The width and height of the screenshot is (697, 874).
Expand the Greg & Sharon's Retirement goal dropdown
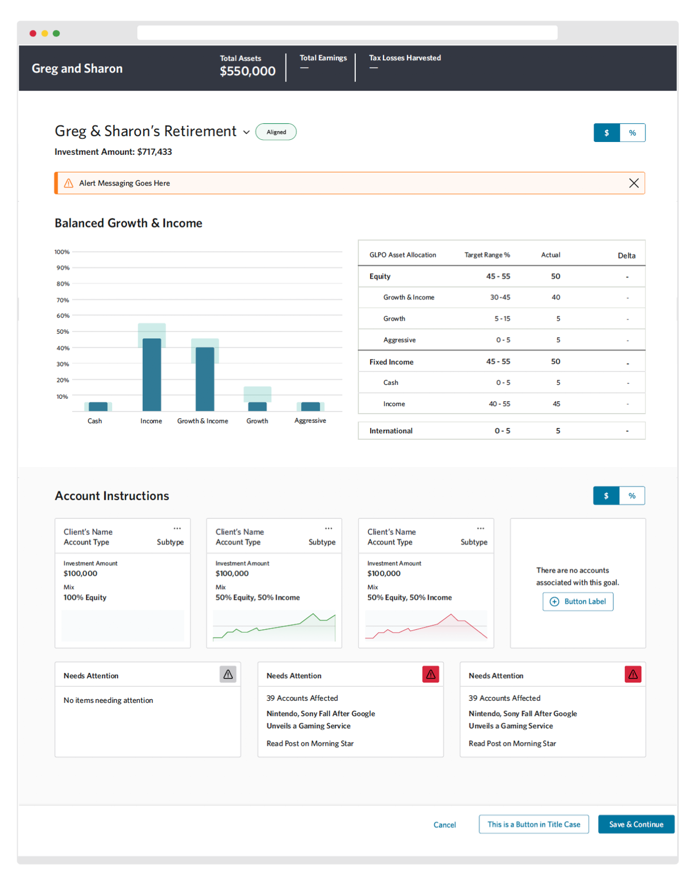246,132
